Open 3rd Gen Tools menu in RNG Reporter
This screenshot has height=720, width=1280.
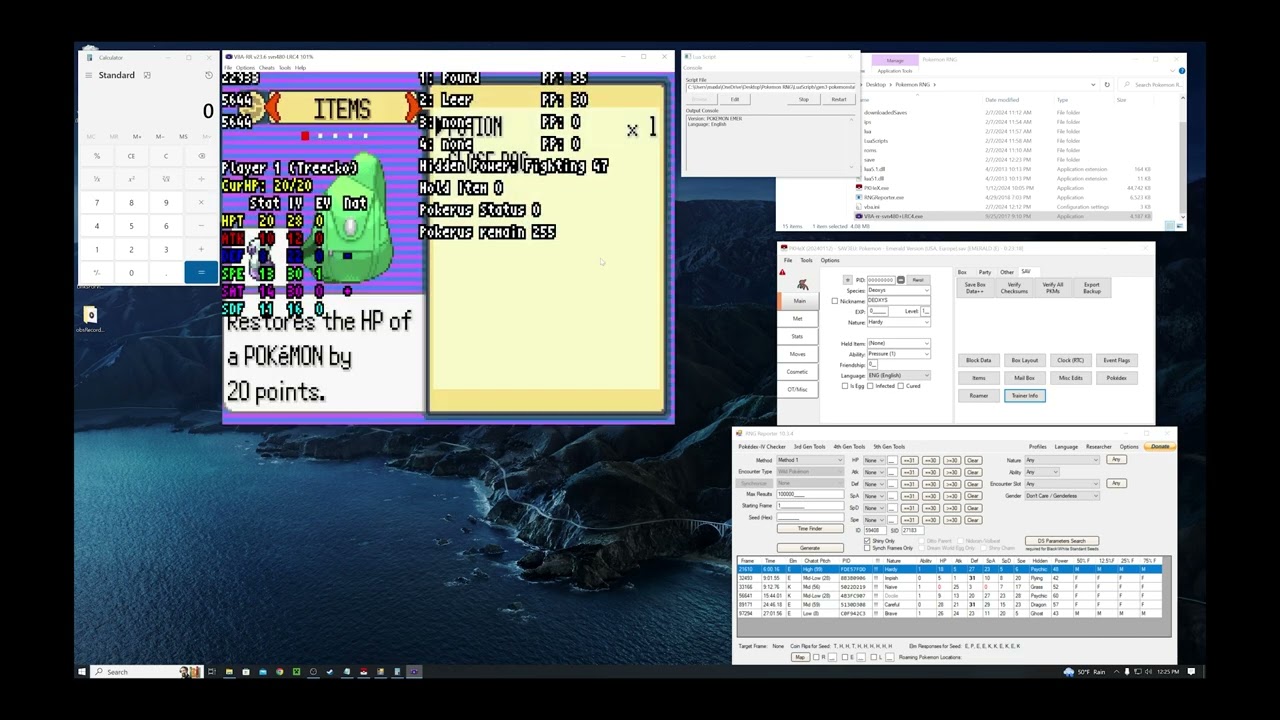[x=810, y=447]
